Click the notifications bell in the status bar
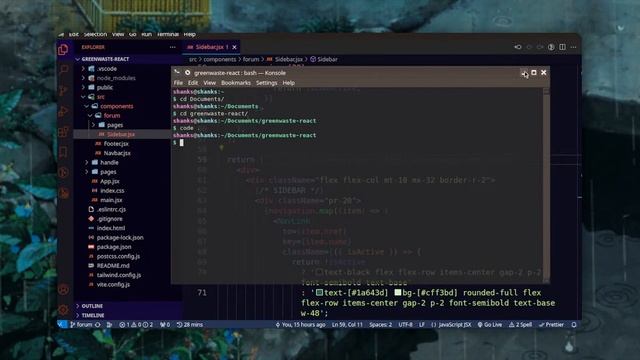The width and height of the screenshot is (640, 360). (x=574, y=325)
